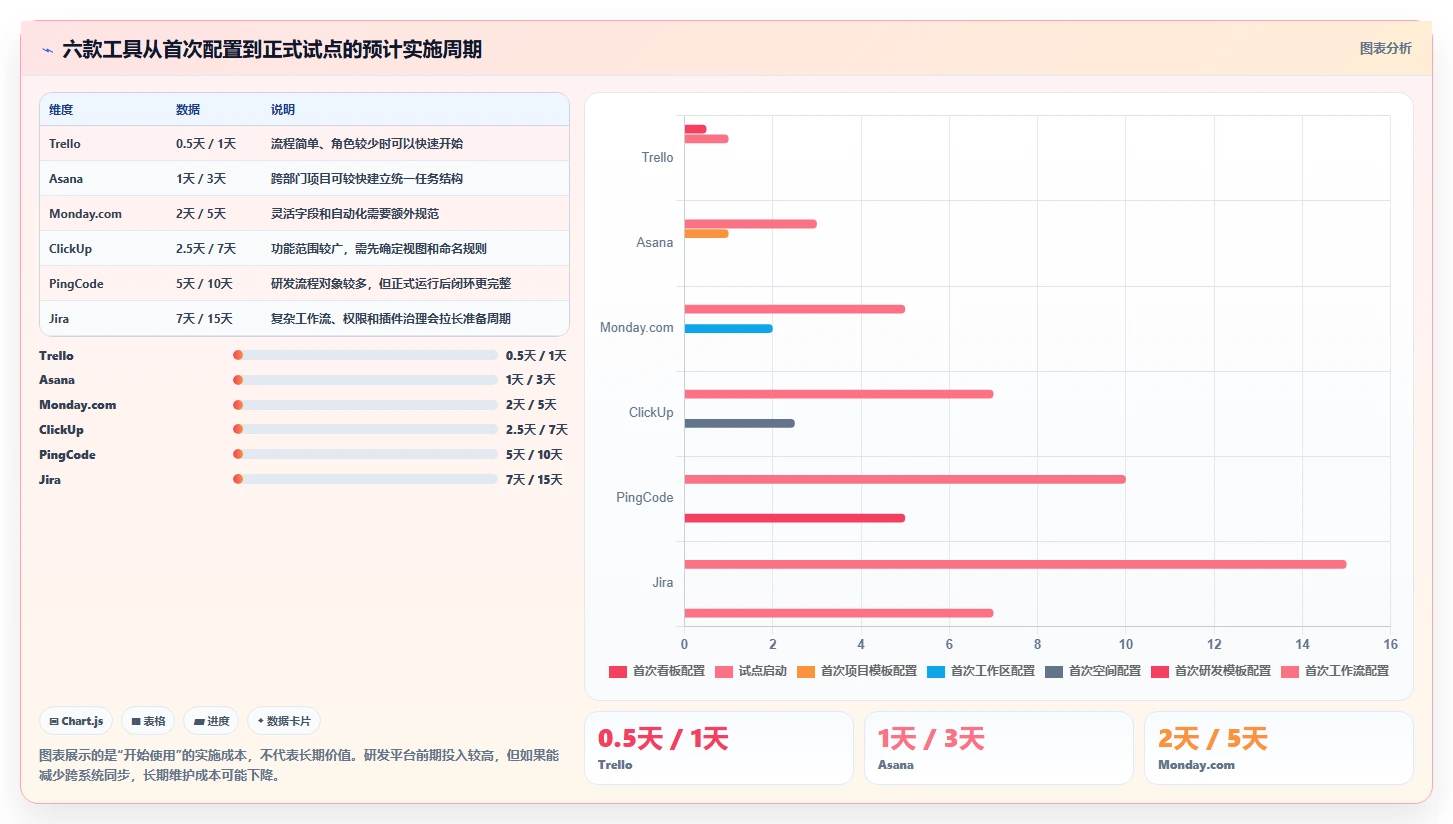Click the 说明 column header
This screenshot has width=1453, height=824.
pos(283,110)
